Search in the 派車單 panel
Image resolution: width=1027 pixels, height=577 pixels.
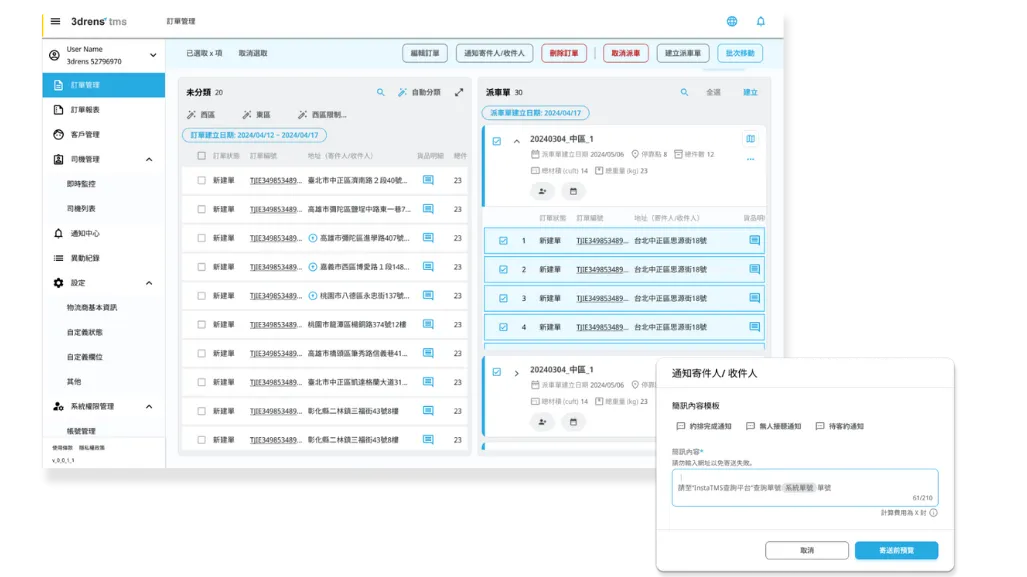coord(684,92)
